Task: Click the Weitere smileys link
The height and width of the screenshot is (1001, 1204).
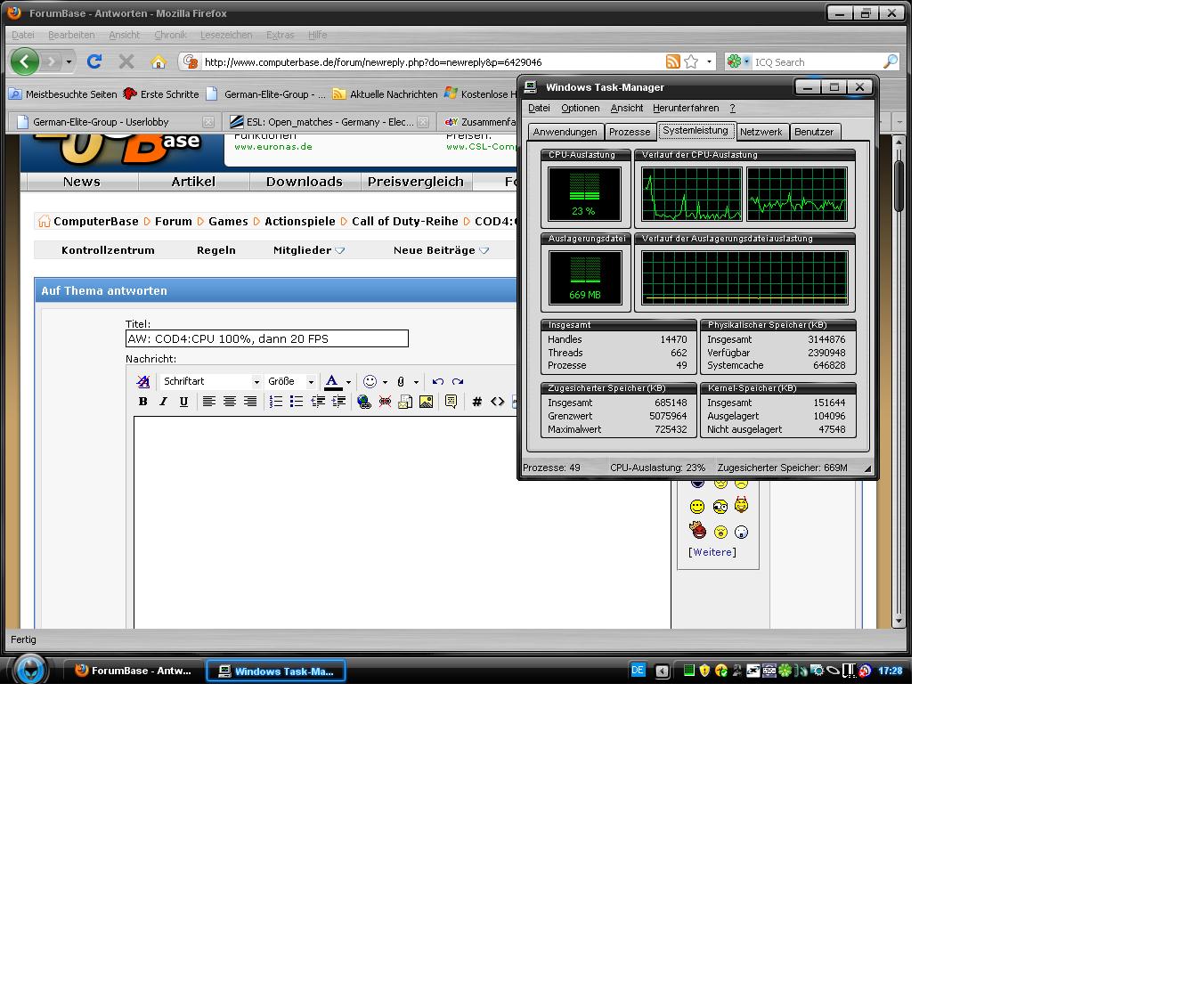Action: (712, 552)
